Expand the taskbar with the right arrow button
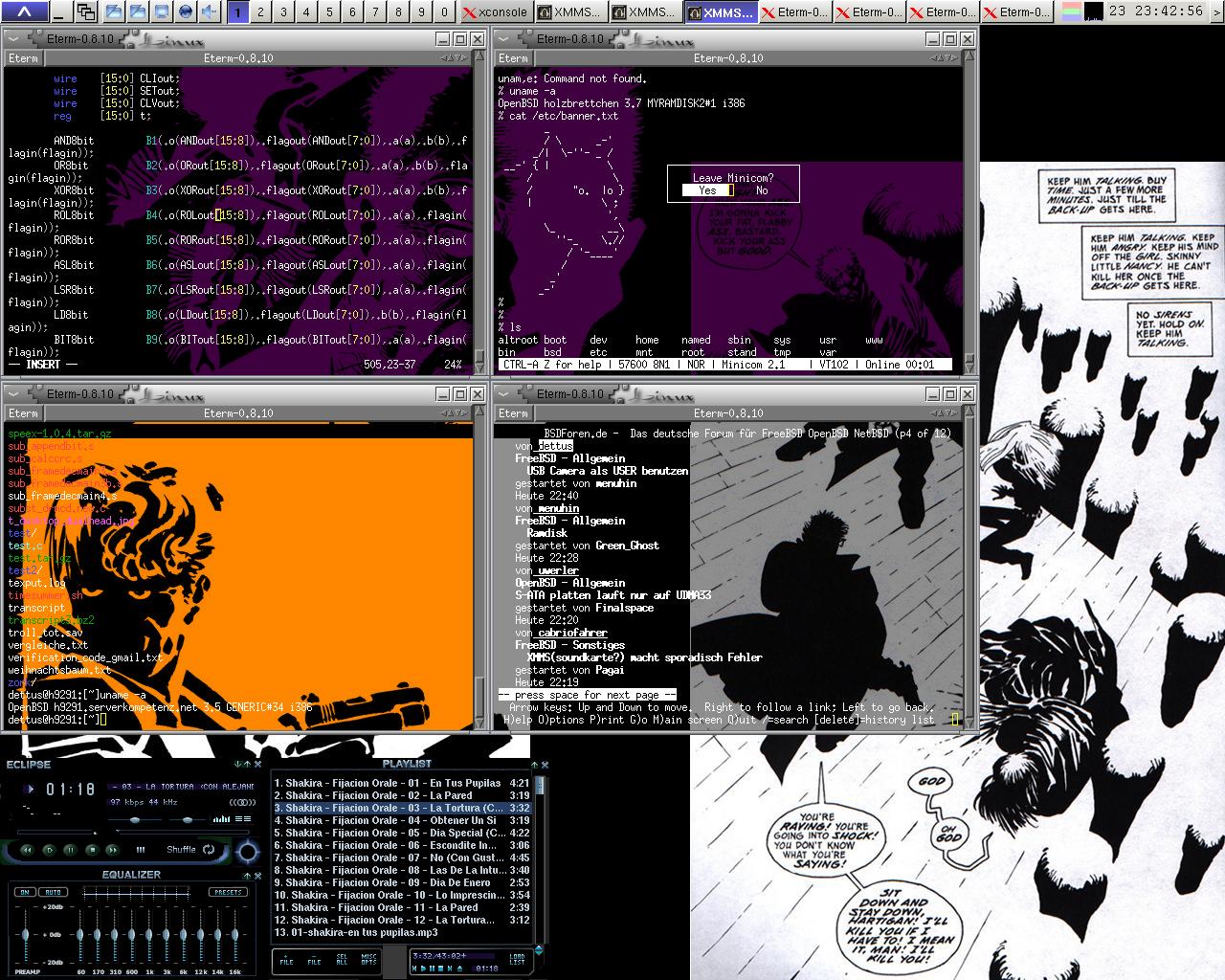Viewport: 1225px width, 980px height. (x=1216, y=12)
